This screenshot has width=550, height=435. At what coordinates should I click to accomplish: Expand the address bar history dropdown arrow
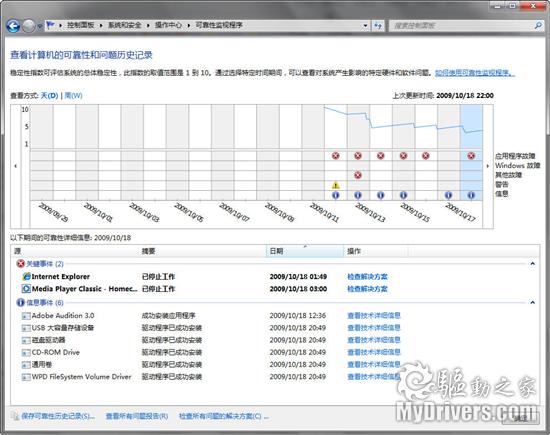coord(365,26)
